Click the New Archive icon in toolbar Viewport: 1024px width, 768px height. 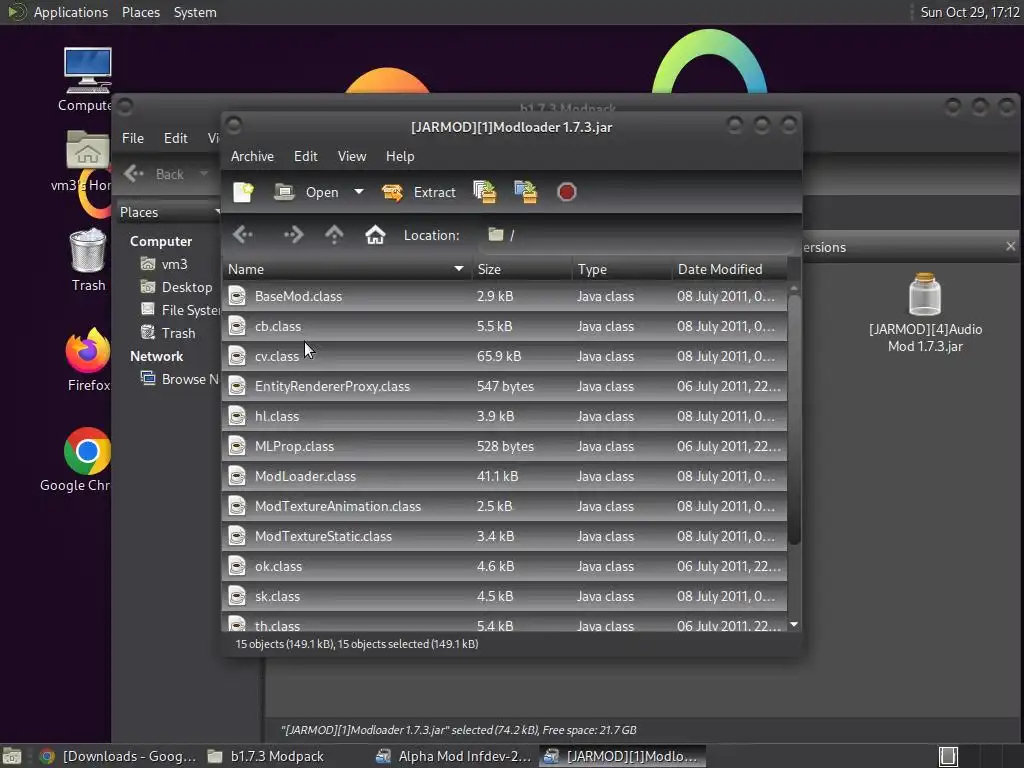tap(243, 192)
